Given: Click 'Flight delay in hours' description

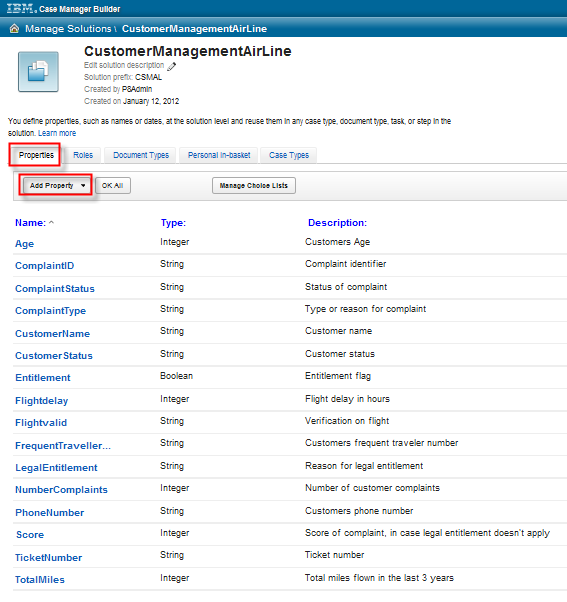Looking at the screenshot, I should (347, 399).
